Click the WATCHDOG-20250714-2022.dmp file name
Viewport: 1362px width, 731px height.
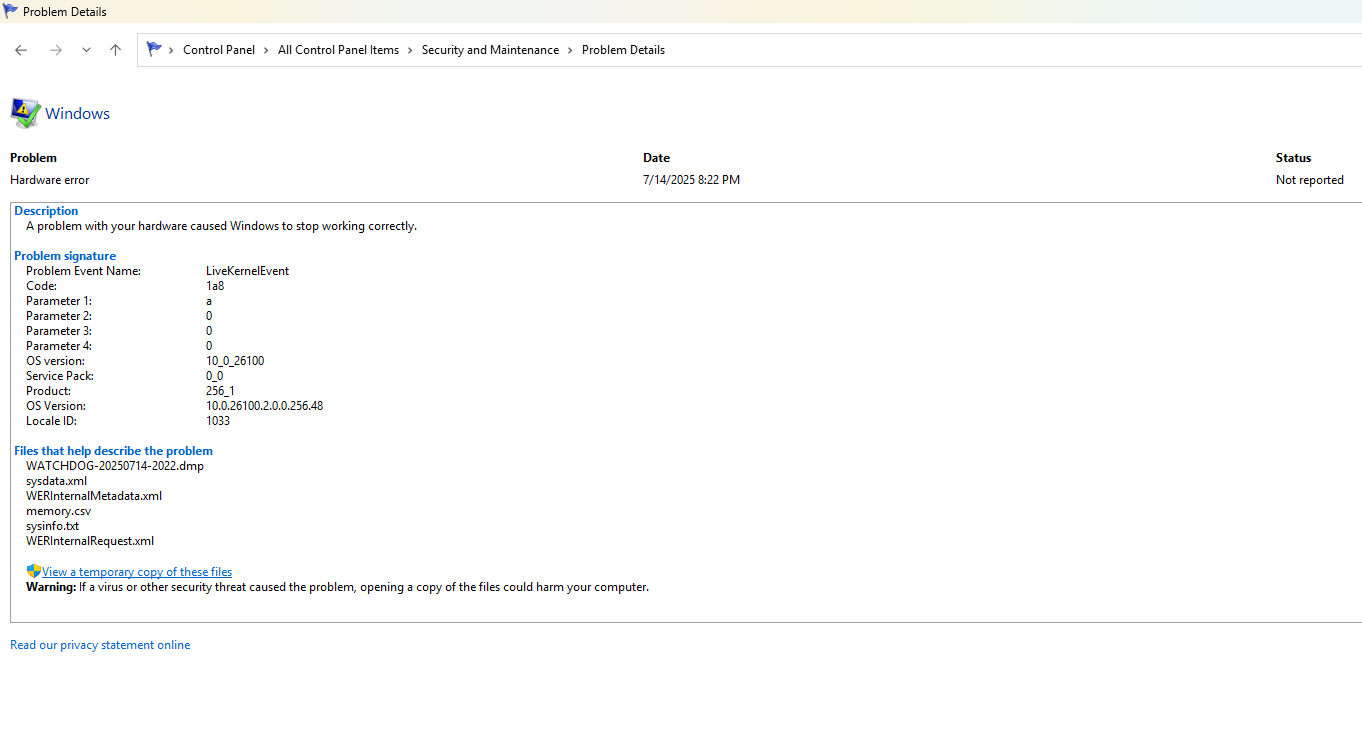(x=115, y=466)
